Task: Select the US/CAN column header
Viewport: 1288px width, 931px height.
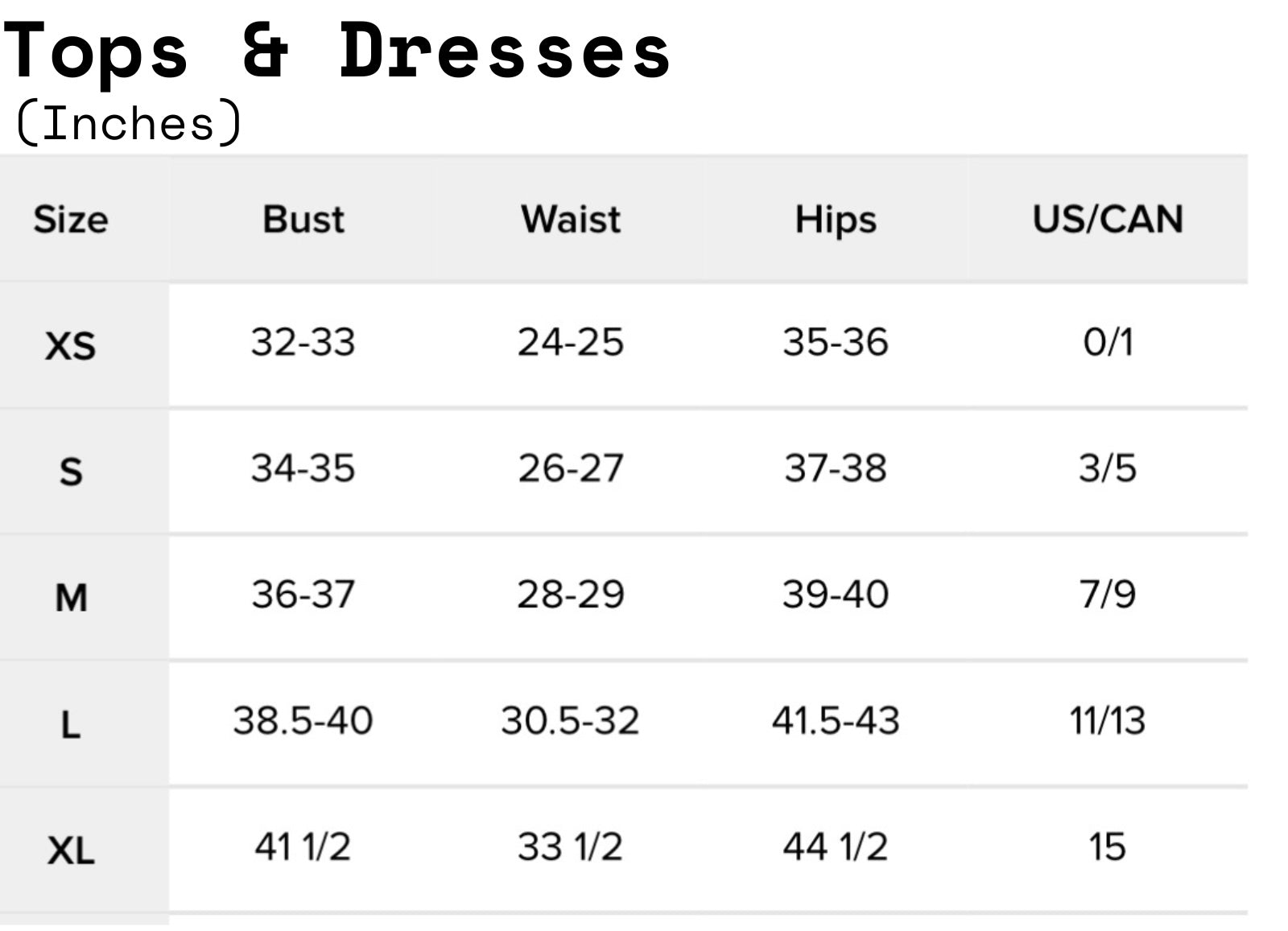Action: click(x=1108, y=219)
